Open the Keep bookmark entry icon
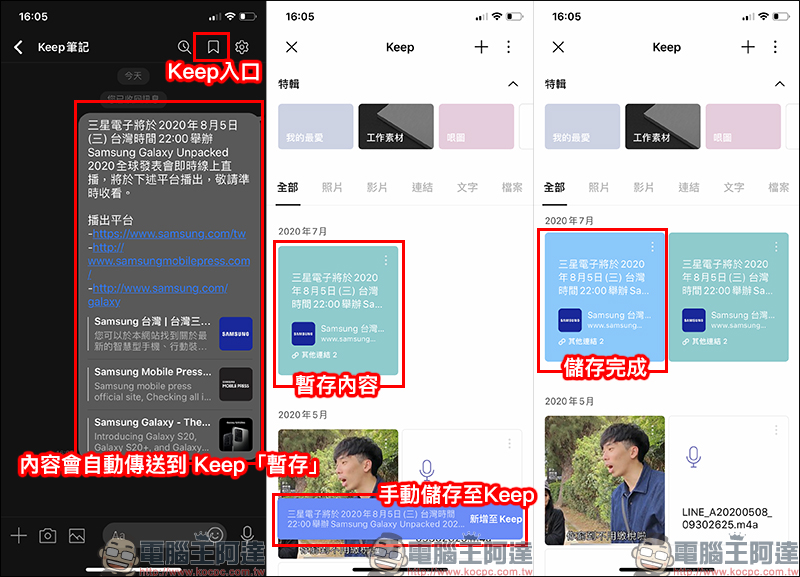The image size is (800, 577). click(x=213, y=47)
